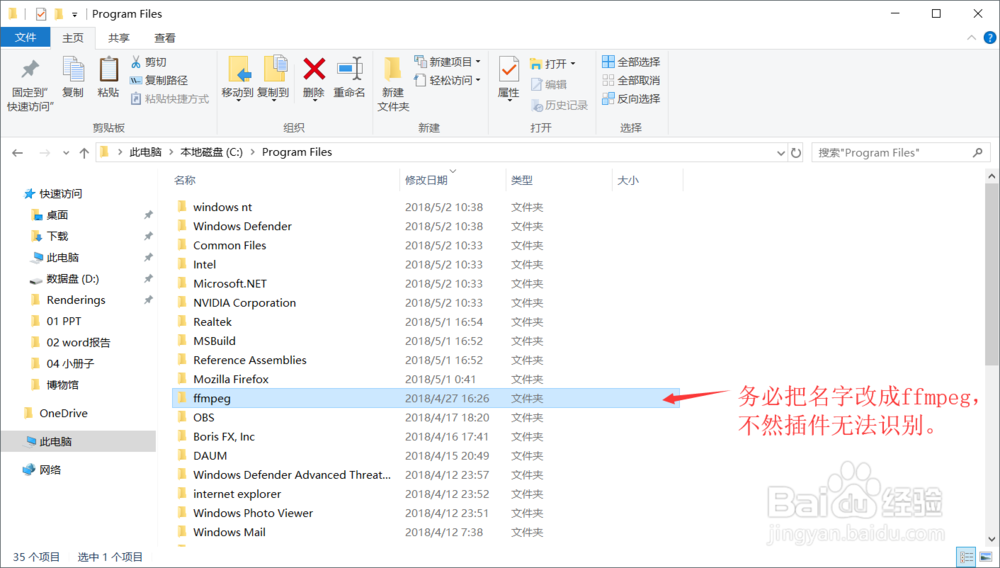The image size is (1000, 568).
Task: Click the Refresh button
Action: 796,153
